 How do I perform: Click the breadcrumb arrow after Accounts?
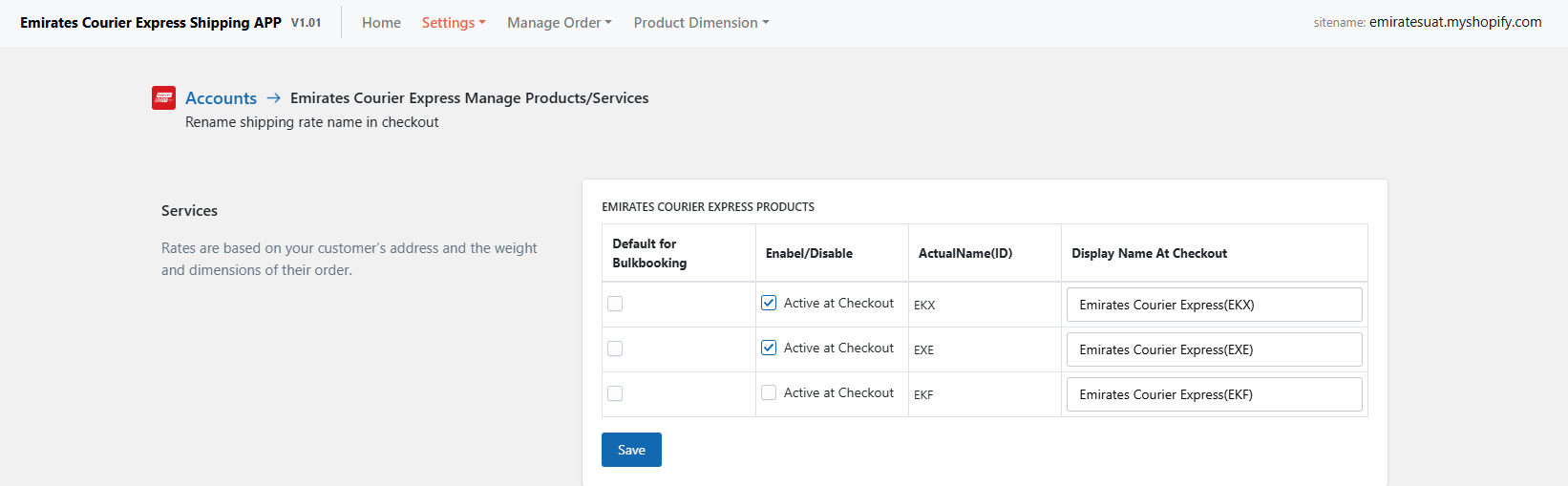[x=273, y=97]
